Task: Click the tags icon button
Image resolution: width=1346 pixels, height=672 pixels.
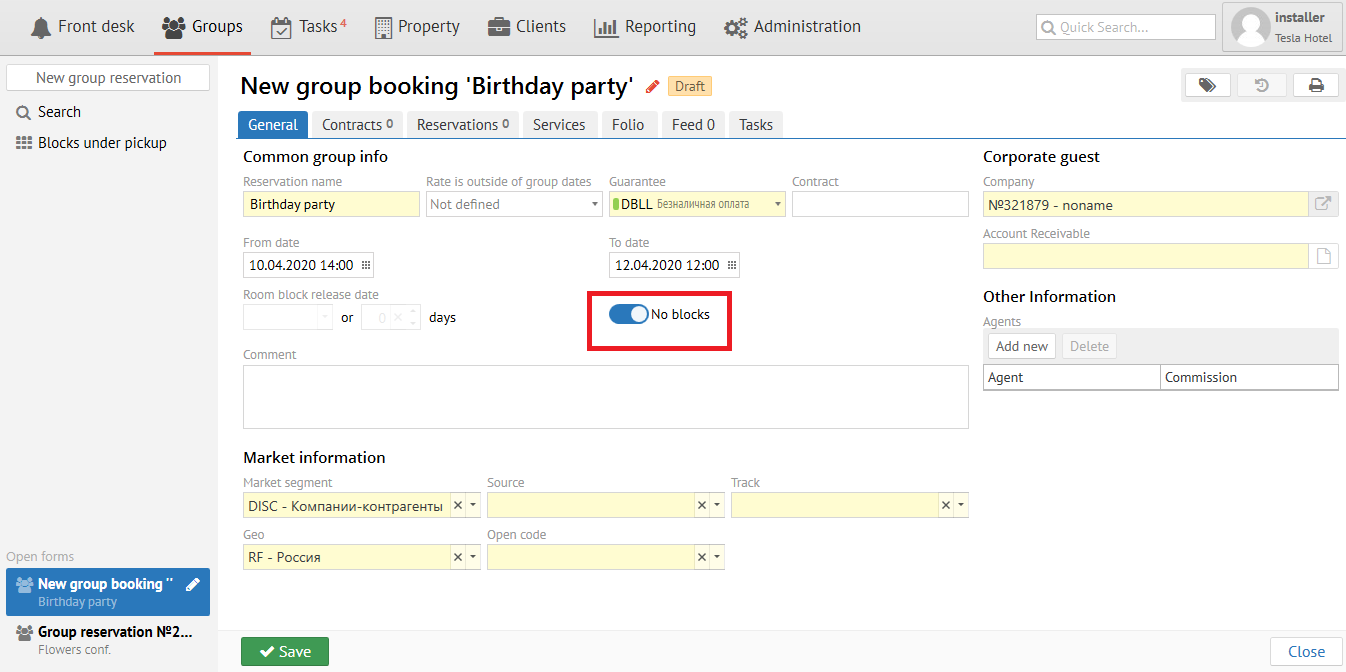Action: pyautogui.click(x=1207, y=86)
